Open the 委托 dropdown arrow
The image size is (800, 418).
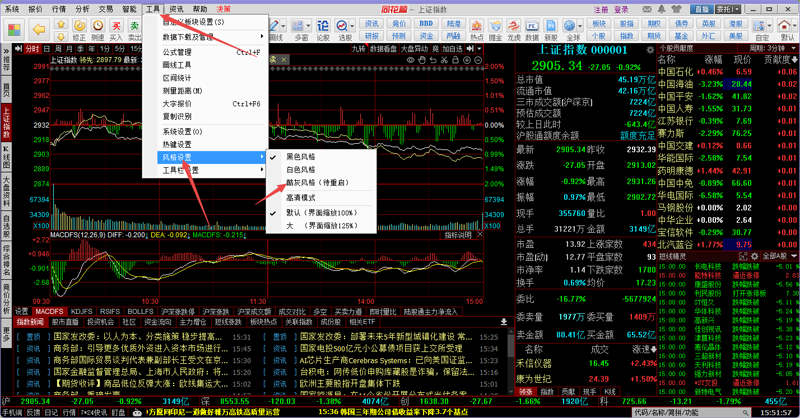737,9
